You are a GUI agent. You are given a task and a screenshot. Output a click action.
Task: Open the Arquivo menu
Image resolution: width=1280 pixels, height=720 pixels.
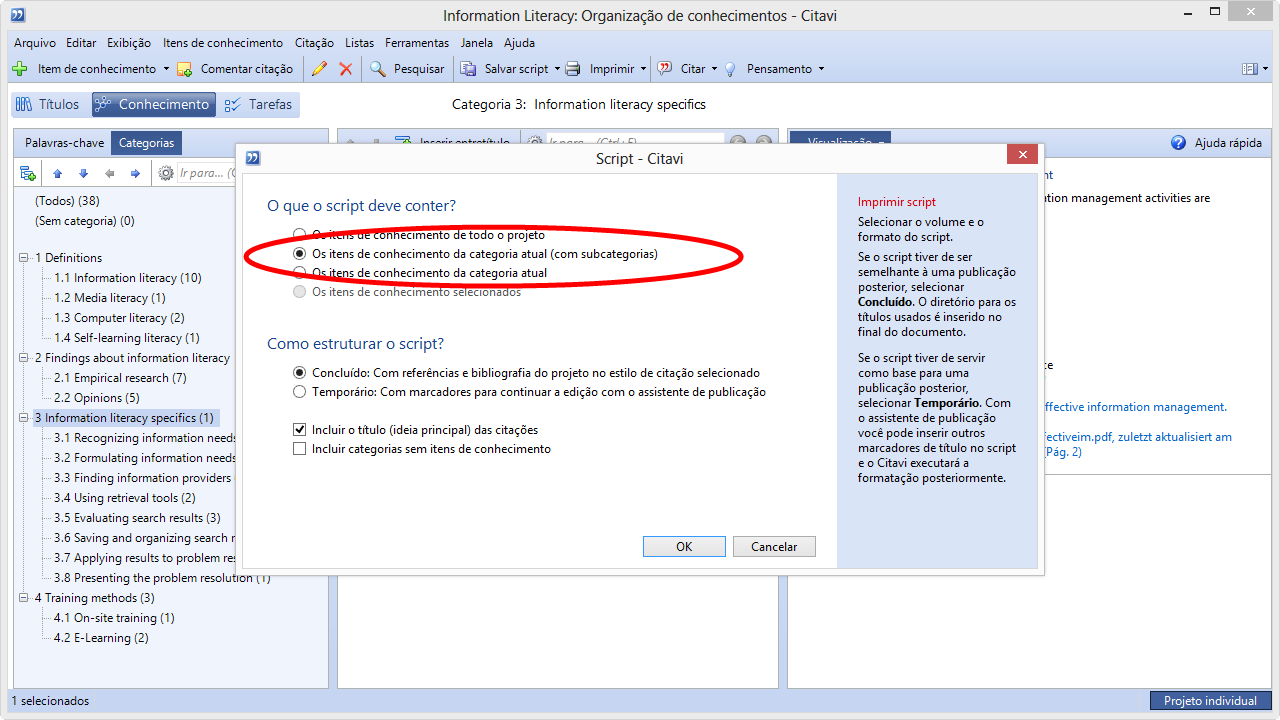35,43
